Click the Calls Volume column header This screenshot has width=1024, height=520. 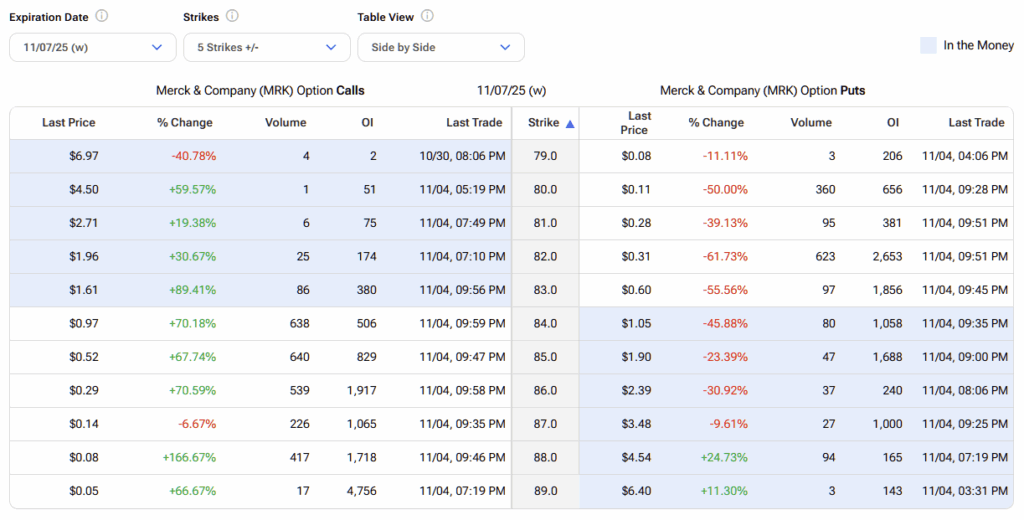pyautogui.click(x=285, y=123)
